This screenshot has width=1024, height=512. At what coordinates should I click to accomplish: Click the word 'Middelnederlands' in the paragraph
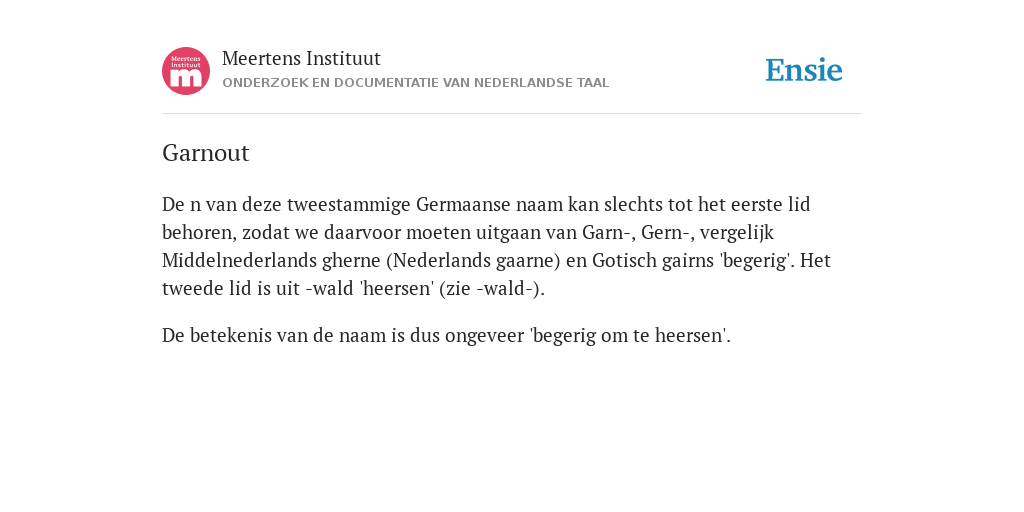coord(239,261)
